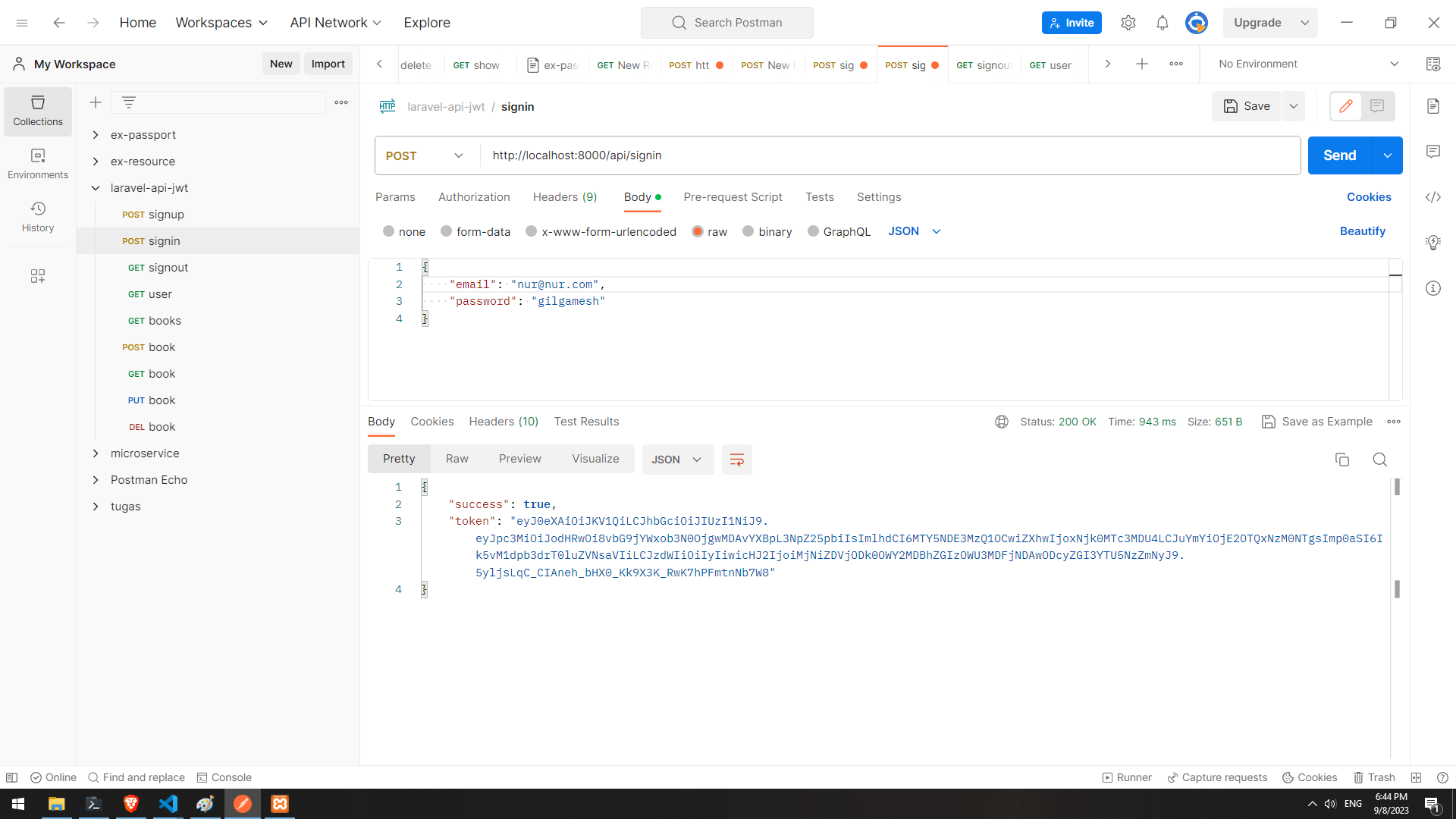Open the notifications bell icon
Screen dimensions: 1456x819
(1162, 23)
